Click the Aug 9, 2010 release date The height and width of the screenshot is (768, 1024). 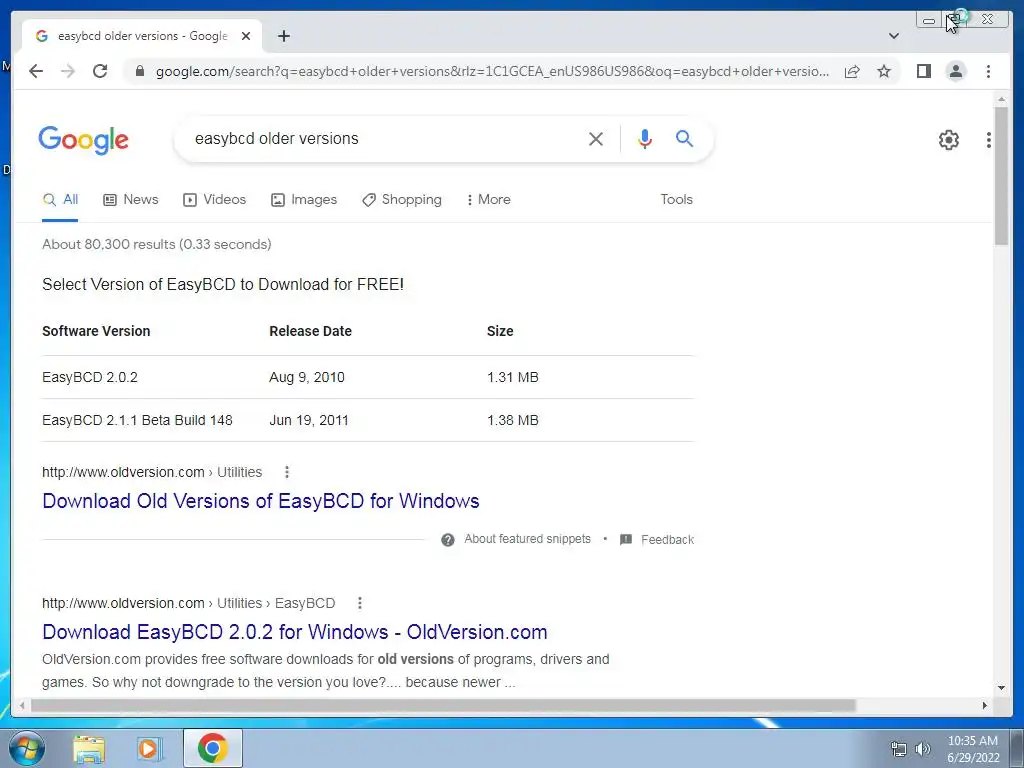point(306,377)
